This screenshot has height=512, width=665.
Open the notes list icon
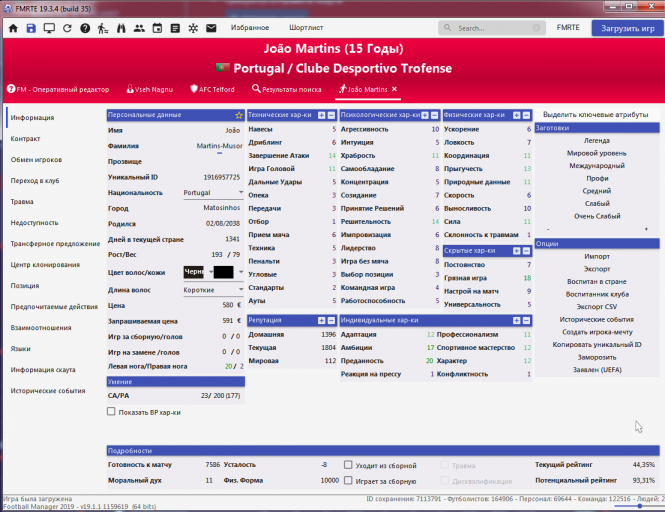175,28
